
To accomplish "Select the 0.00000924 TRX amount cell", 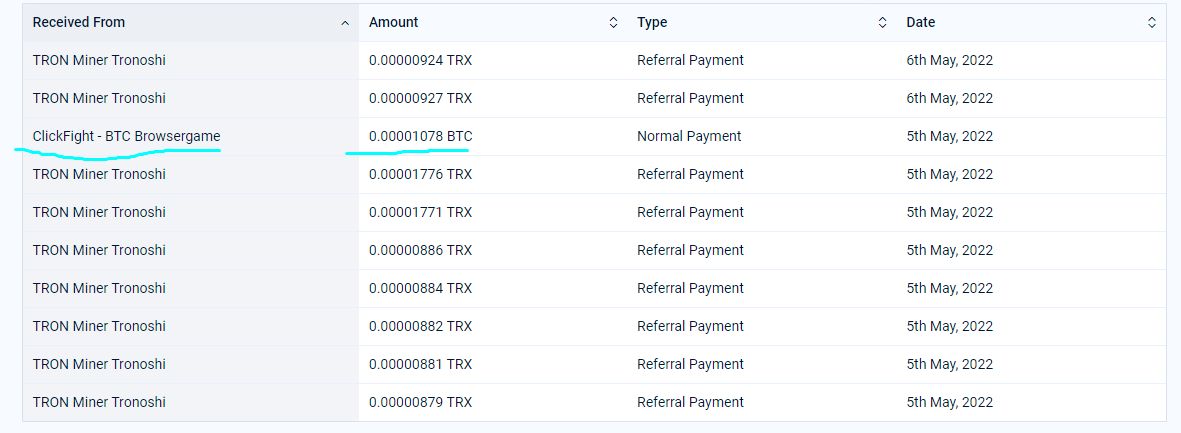I will coord(420,60).
